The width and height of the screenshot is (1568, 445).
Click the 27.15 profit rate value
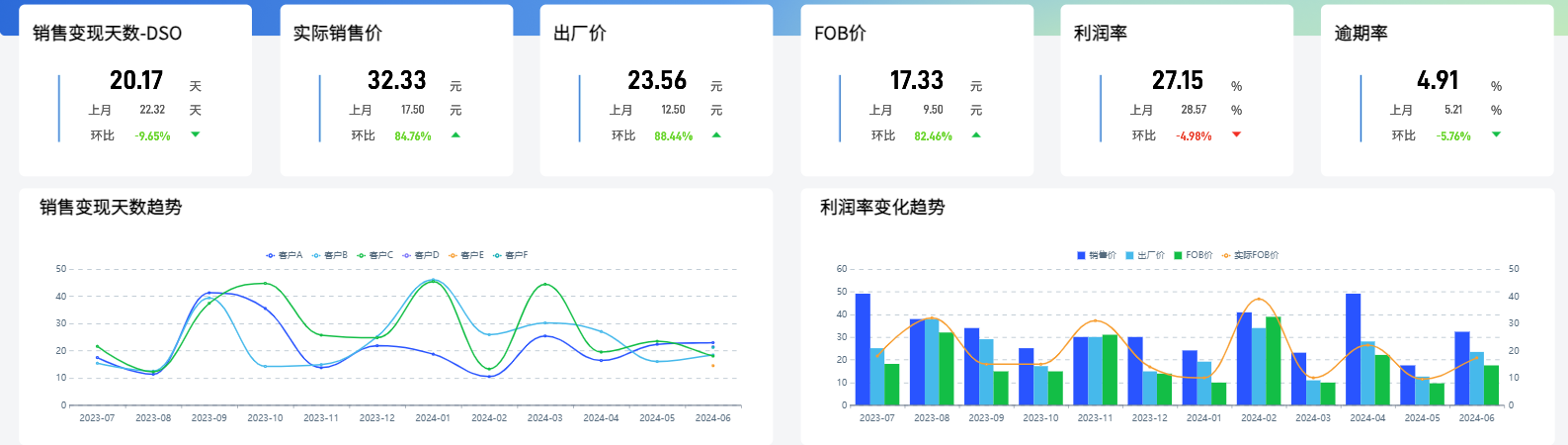pyautogui.click(x=1178, y=80)
